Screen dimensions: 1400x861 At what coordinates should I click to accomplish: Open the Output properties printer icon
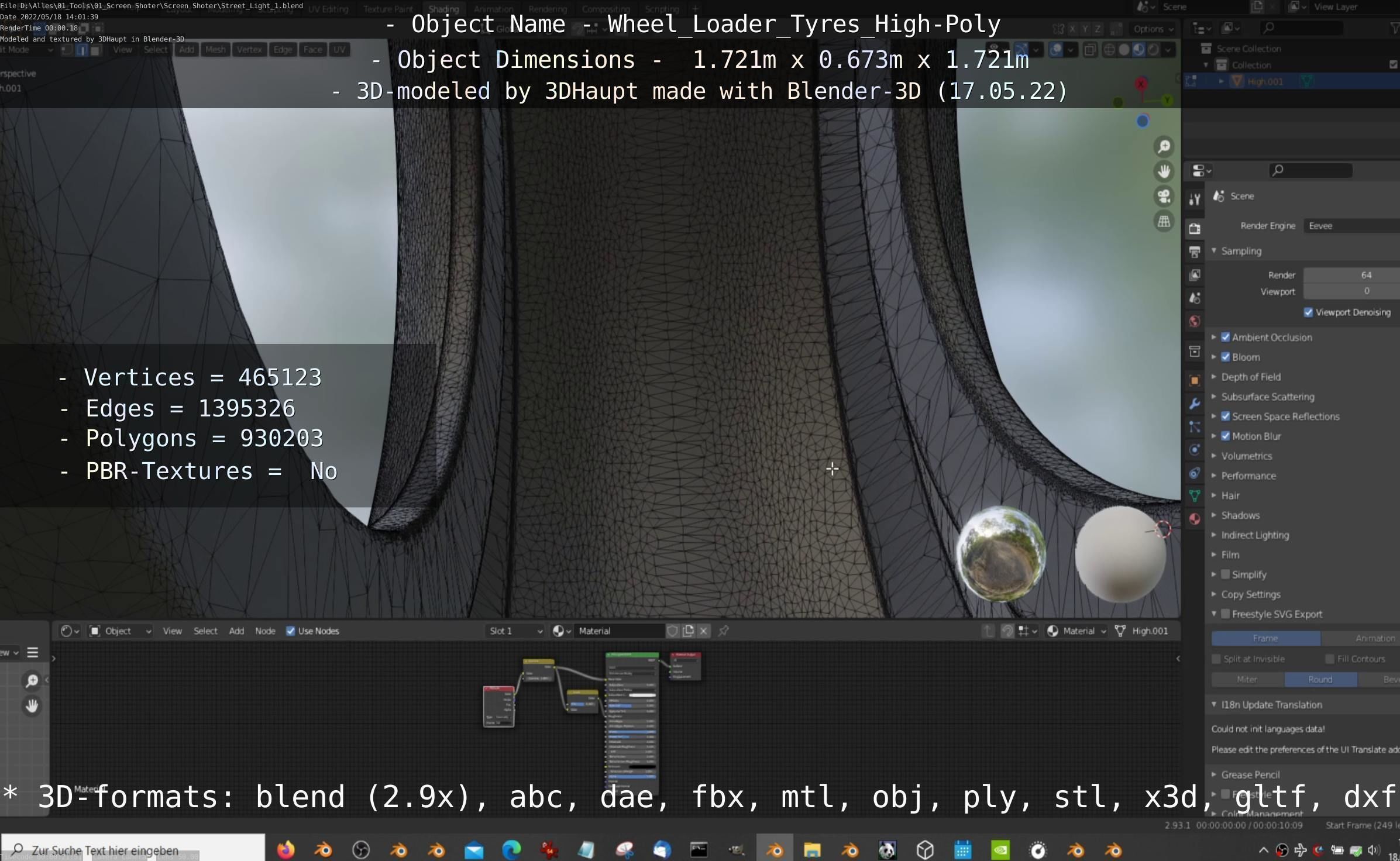tap(1195, 252)
